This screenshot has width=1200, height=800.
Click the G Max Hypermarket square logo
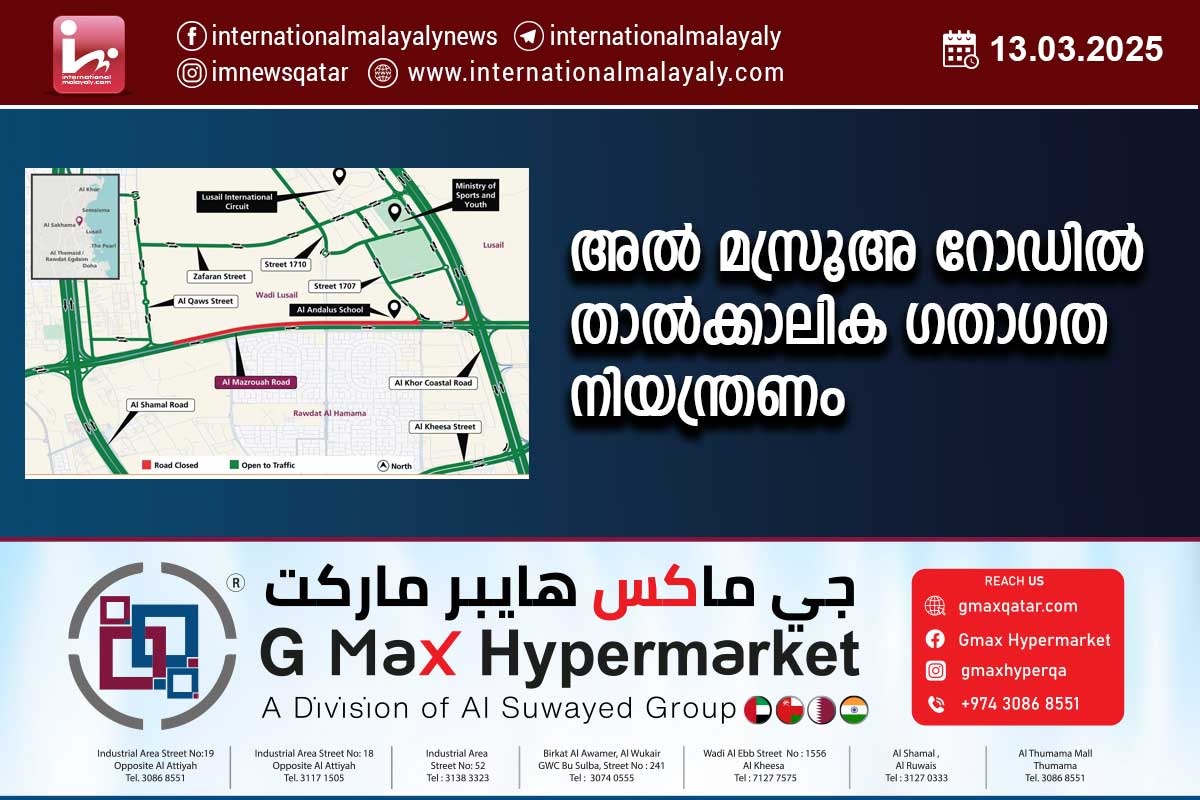[x=152, y=646]
